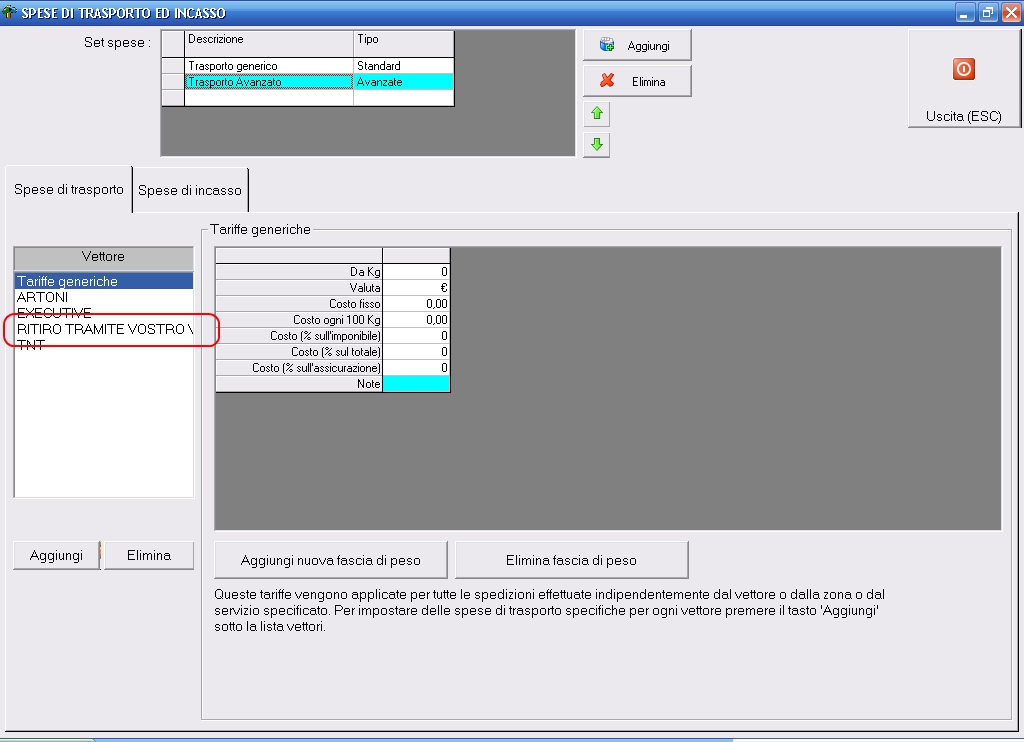
Task: Edit the Da Kg value cell
Action: click(x=416, y=272)
